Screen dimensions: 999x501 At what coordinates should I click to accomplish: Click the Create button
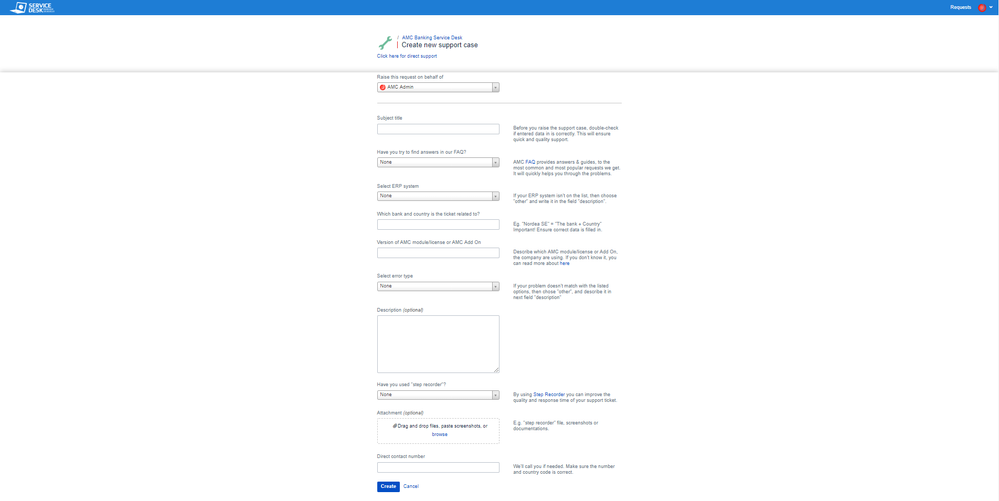point(388,486)
